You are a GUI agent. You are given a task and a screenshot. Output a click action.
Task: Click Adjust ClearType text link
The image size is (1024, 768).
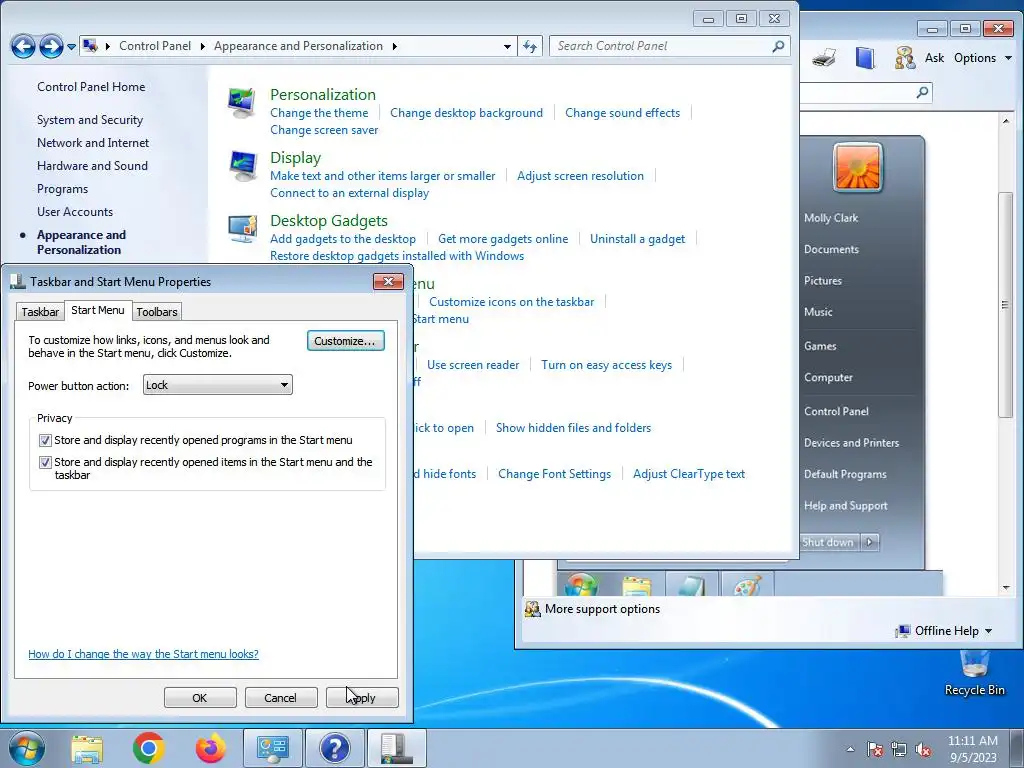[x=689, y=474]
